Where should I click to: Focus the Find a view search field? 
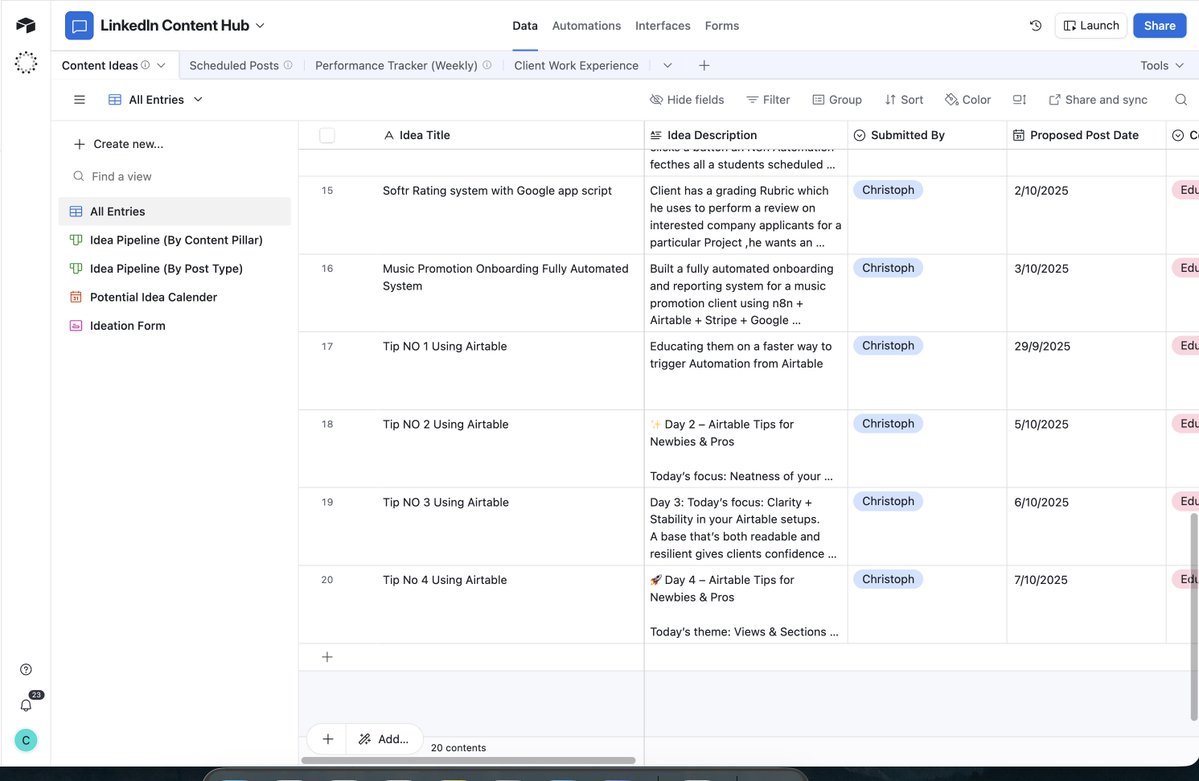[174, 176]
